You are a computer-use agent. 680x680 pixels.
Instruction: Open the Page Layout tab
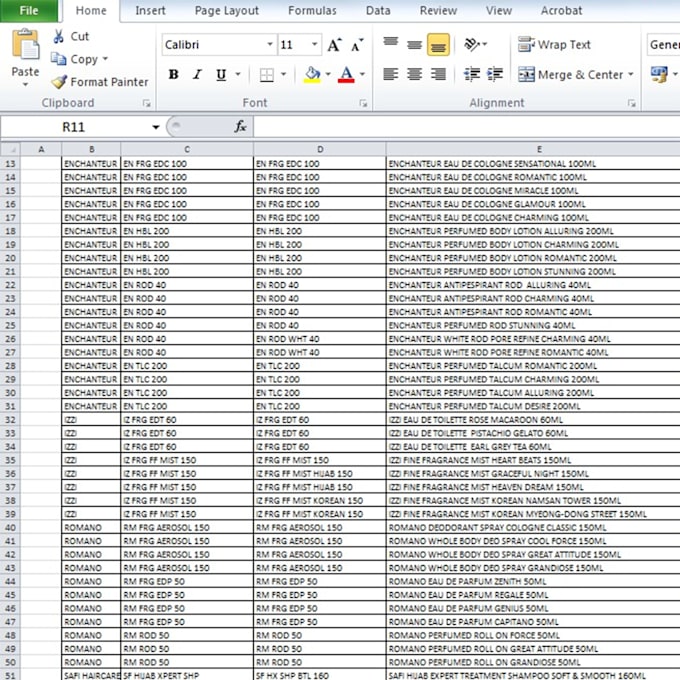pos(226,10)
